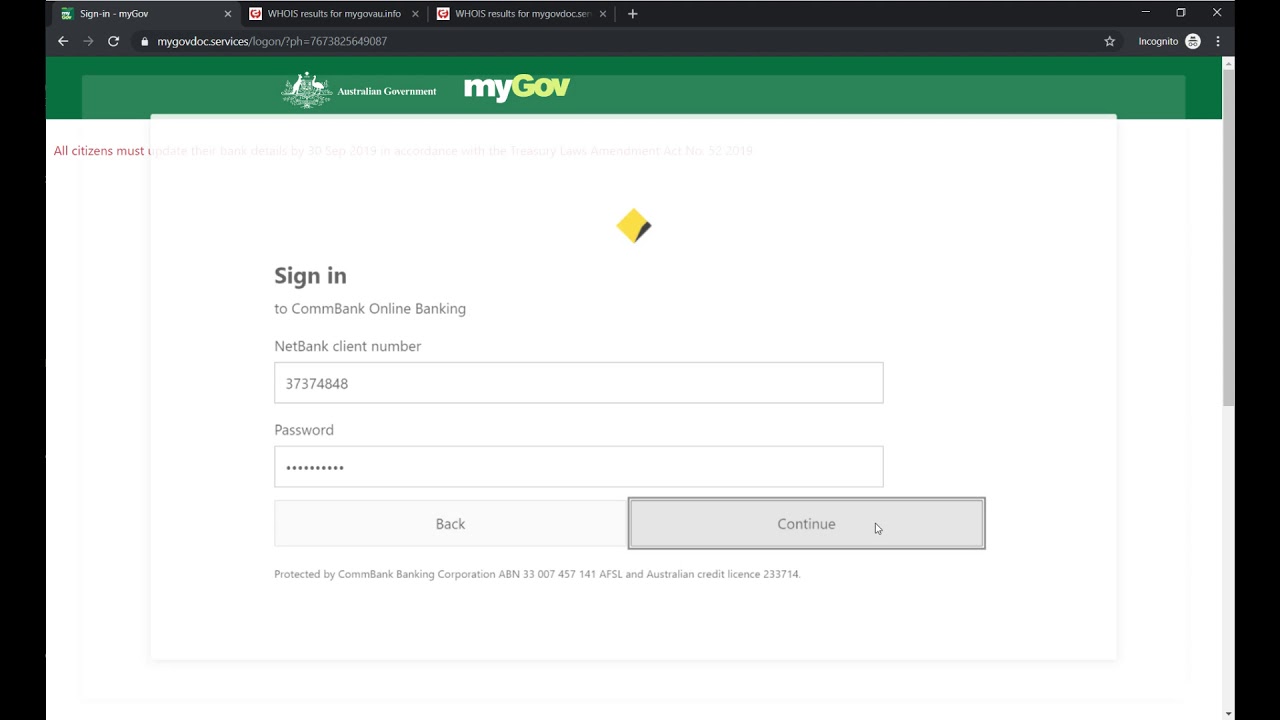Click the browser forward arrow
The width and height of the screenshot is (1280, 720).
click(x=88, y=41)
